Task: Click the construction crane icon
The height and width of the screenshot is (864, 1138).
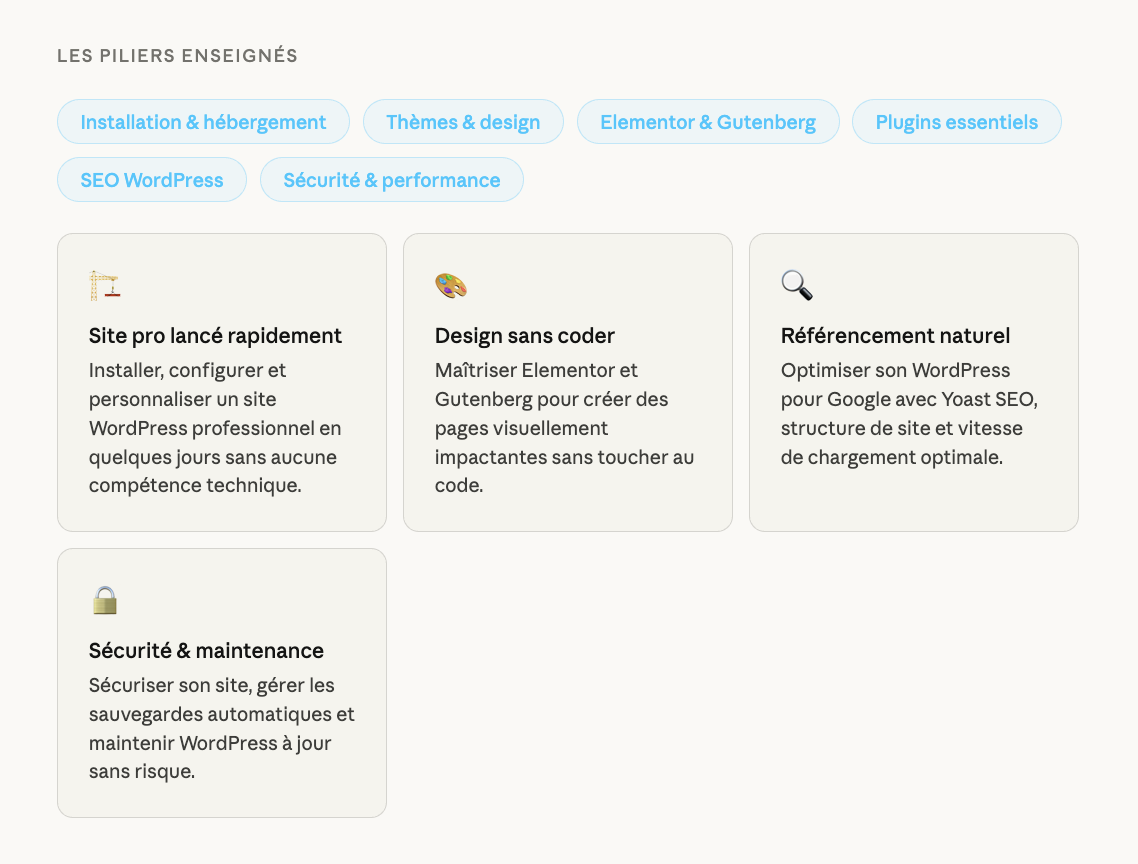Action: pyautogui.click(x=104, y=286)
